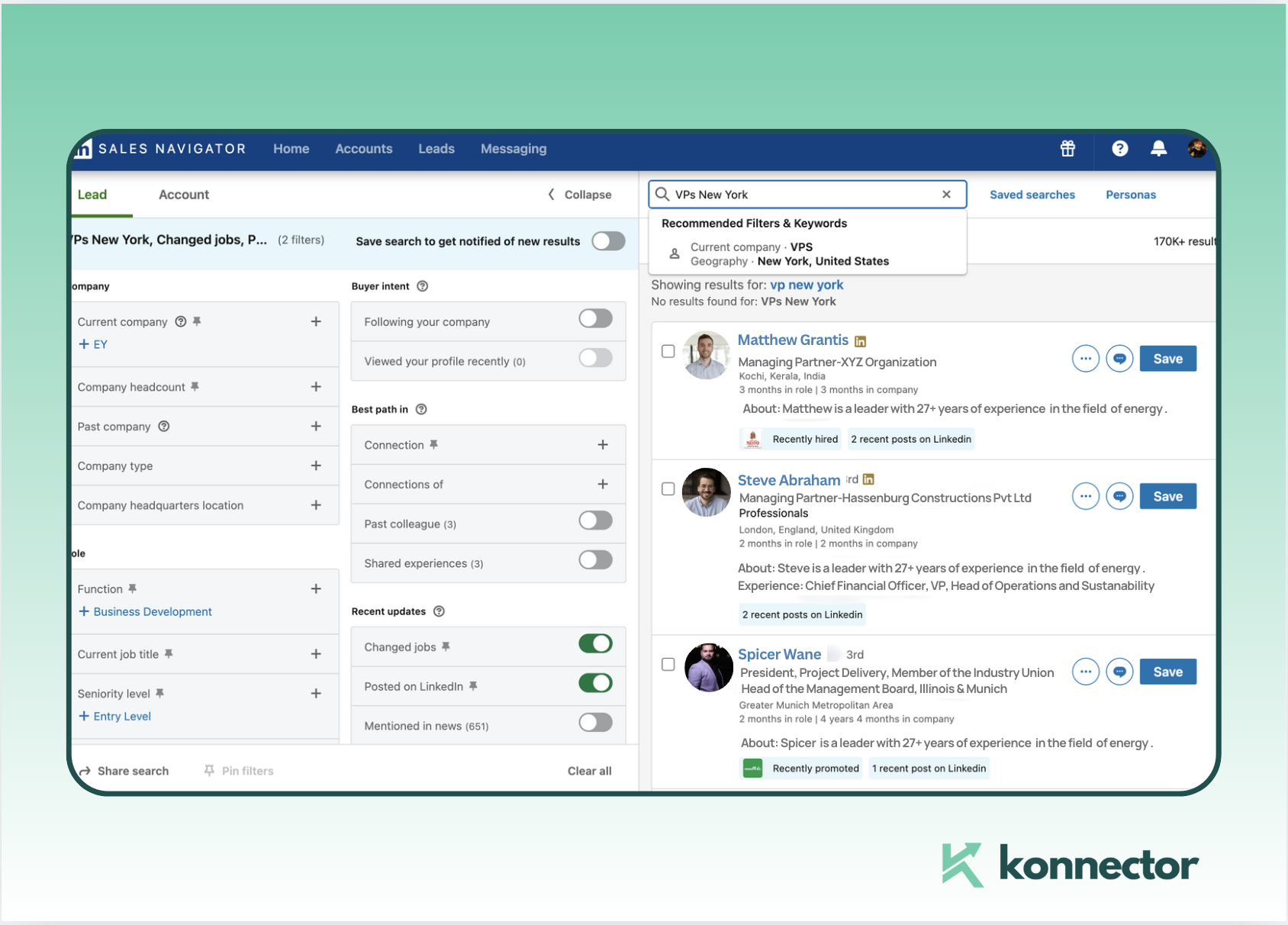Click LinkedIn badge next to Matthew Grantis

(860, 341)
